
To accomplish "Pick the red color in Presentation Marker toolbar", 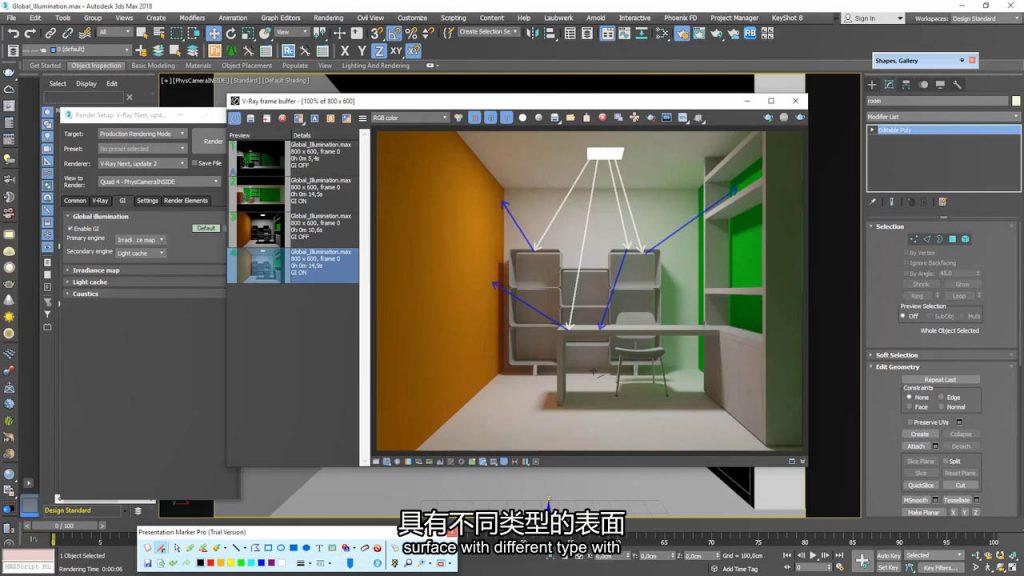I will coord(210,562).
